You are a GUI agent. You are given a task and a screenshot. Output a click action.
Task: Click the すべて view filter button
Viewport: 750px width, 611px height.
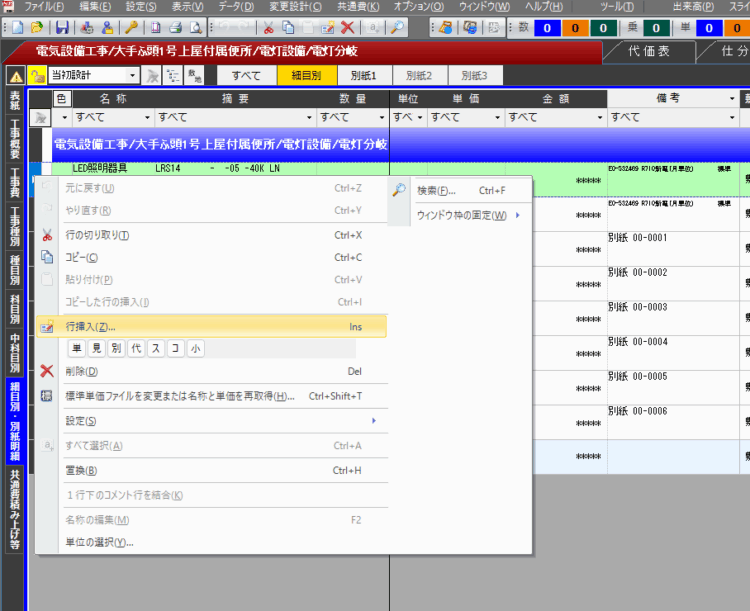point(246,75)
